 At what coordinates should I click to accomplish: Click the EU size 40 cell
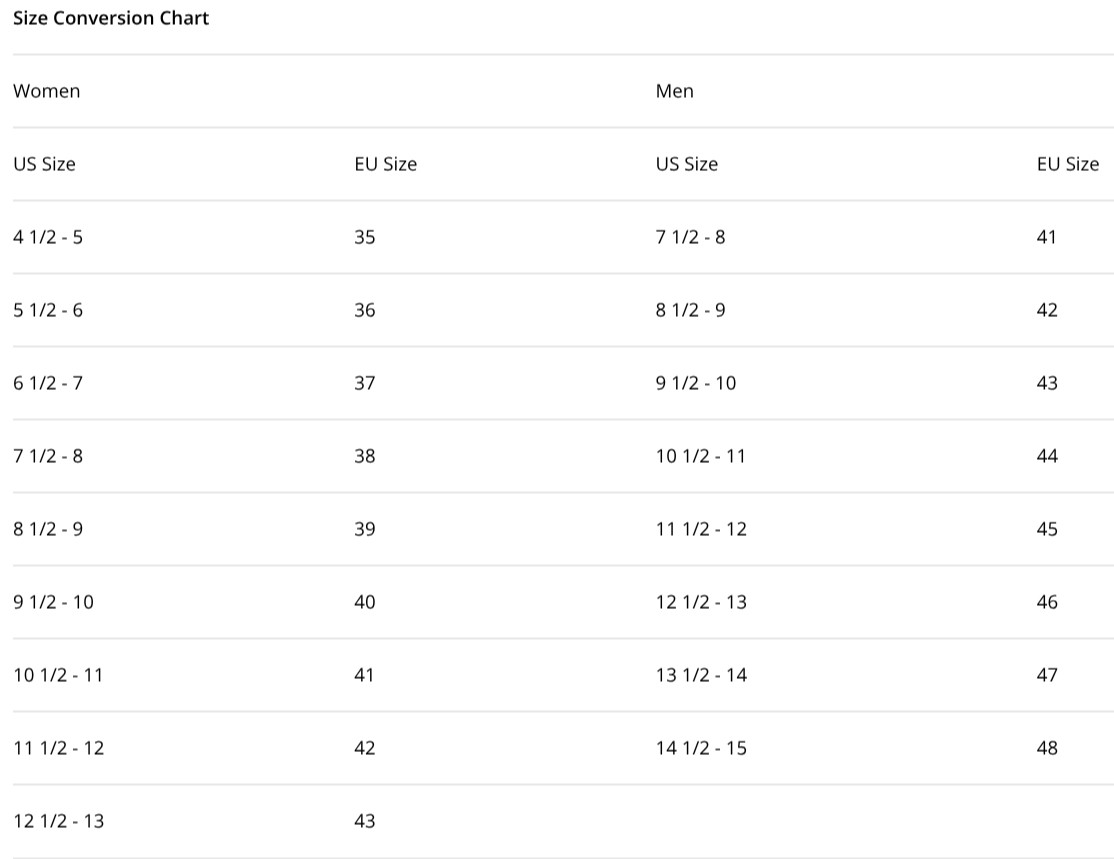coord(365,602)
